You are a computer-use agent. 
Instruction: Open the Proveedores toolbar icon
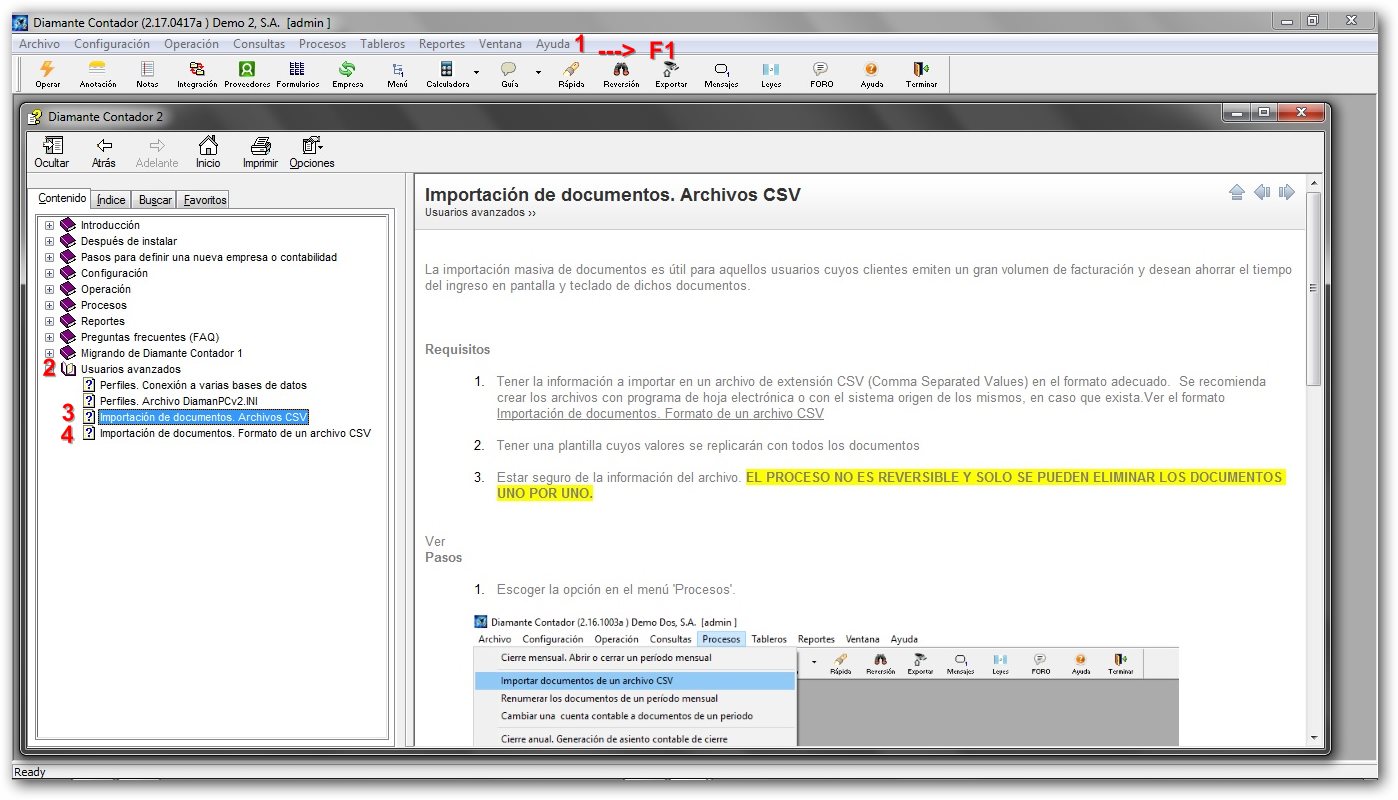pyautogui.click(x=247, y=69)
